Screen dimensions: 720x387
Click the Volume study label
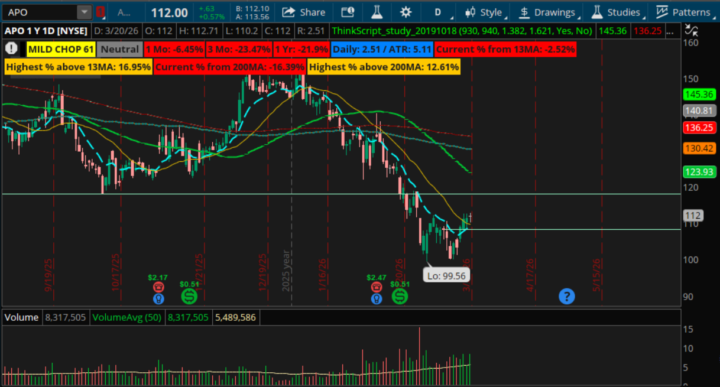click(22, 317)
